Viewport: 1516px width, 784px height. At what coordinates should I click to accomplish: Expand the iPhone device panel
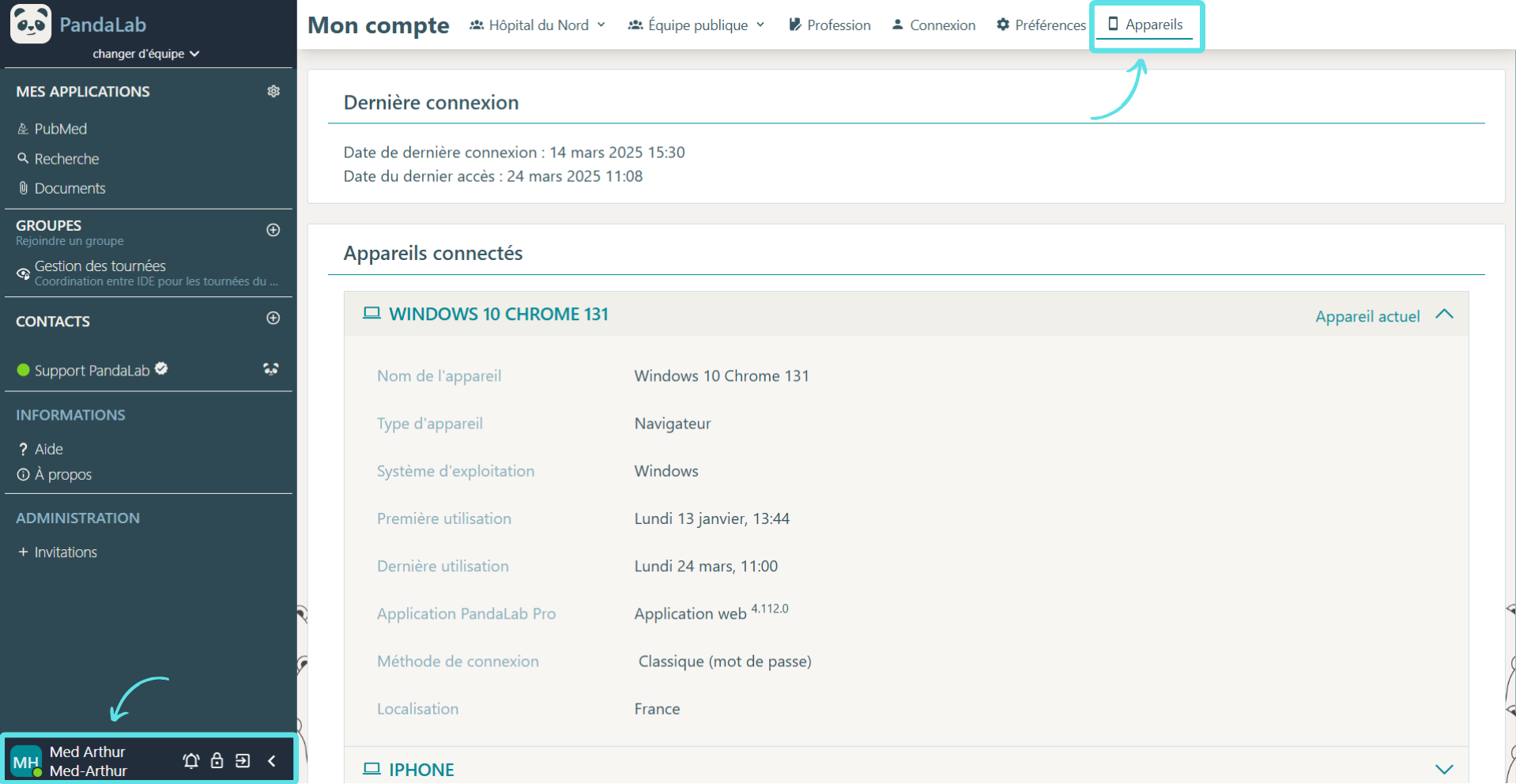[x=1445, y=769]
